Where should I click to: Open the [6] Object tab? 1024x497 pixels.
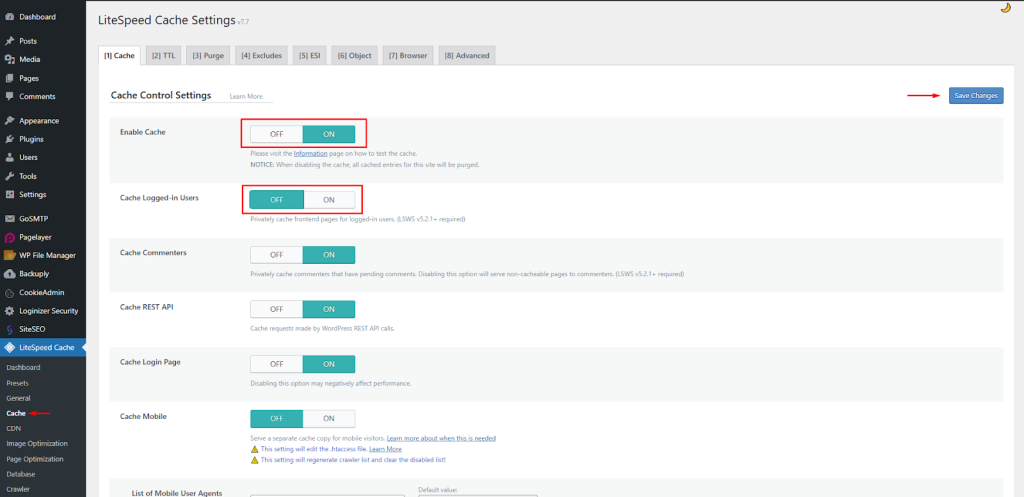point(355,56)
